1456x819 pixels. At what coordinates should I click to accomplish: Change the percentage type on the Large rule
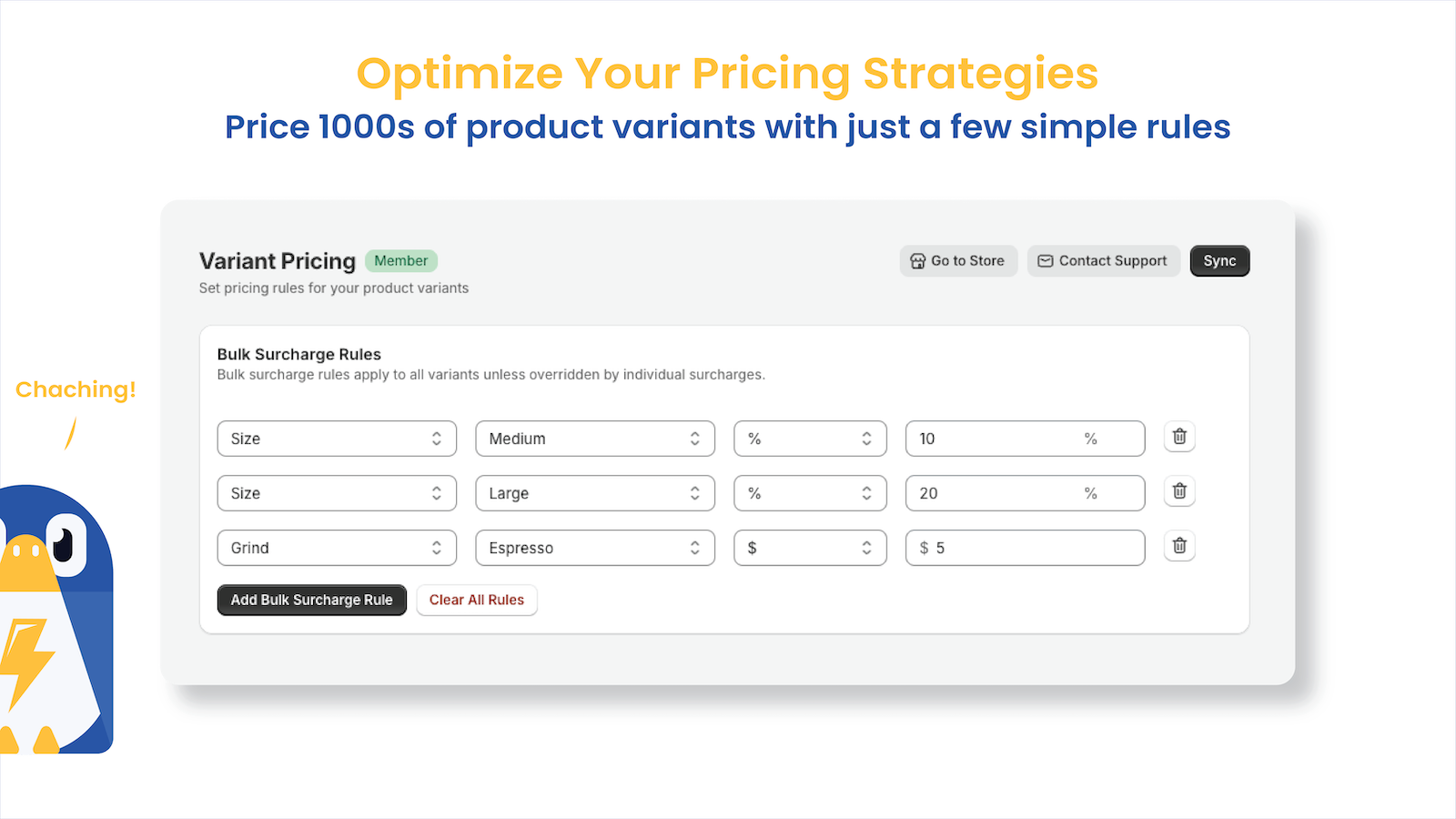(810, 493)
